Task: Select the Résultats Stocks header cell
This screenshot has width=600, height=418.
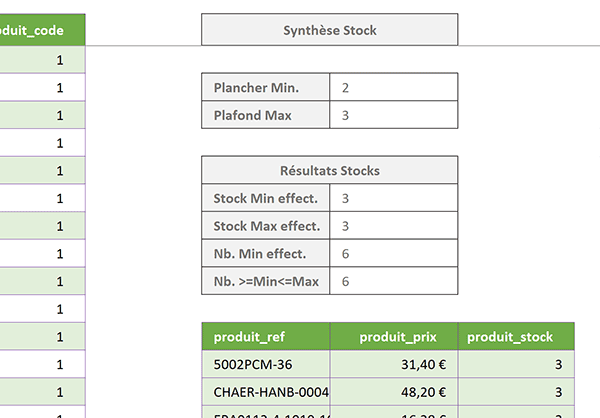Action: point(329,170)
